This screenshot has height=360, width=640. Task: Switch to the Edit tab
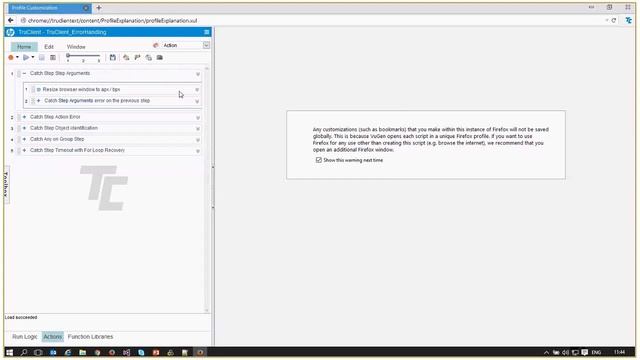click(x=49, y=47)
